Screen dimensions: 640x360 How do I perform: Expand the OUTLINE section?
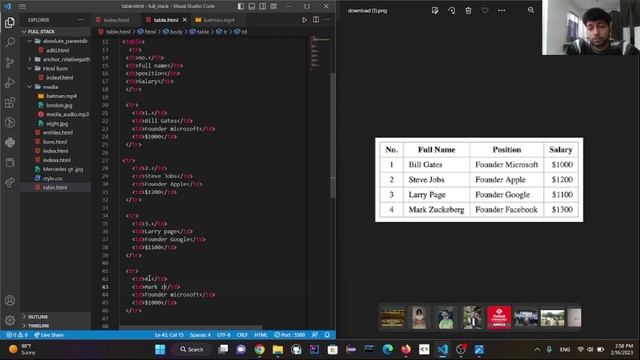[56, 317]
